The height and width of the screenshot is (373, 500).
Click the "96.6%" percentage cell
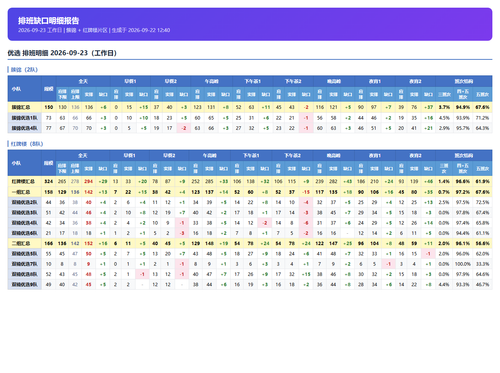point(463,182)
